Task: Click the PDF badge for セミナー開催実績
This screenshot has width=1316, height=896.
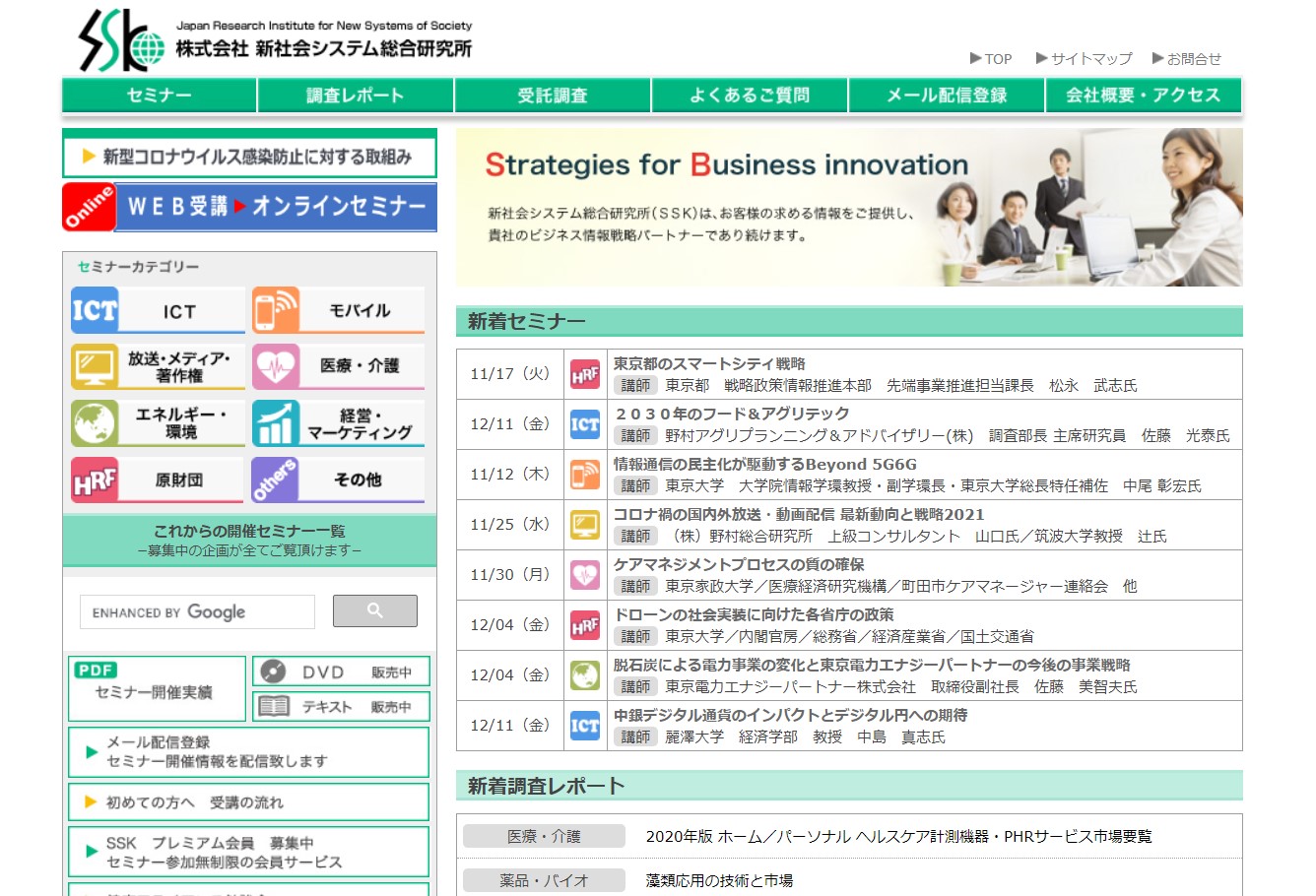Action: pos(96,670)
